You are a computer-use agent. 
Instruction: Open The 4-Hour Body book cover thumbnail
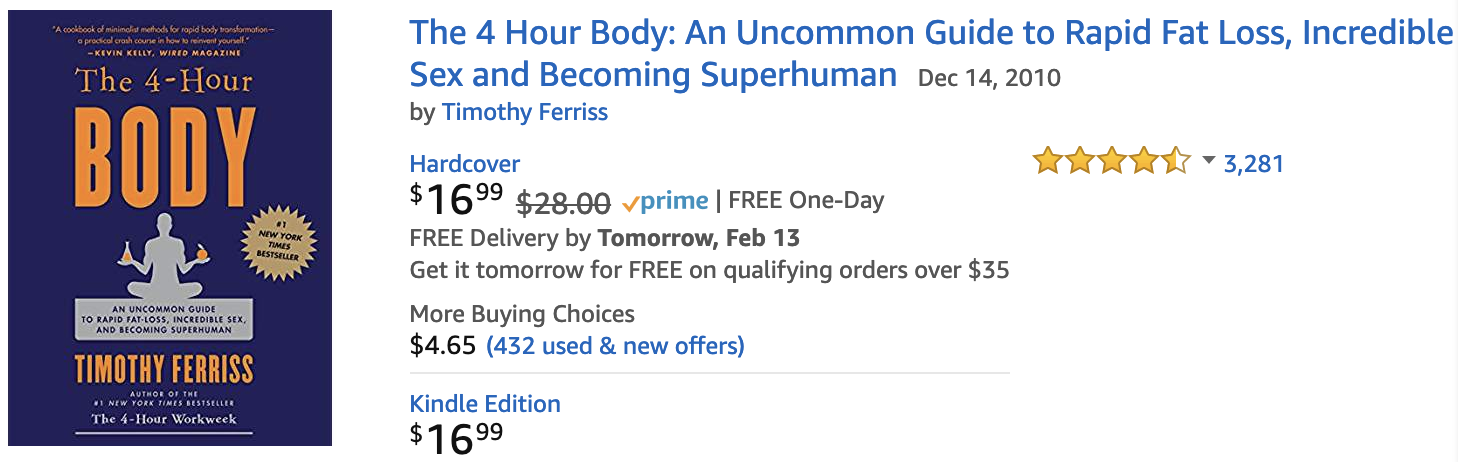click(170, 228)
